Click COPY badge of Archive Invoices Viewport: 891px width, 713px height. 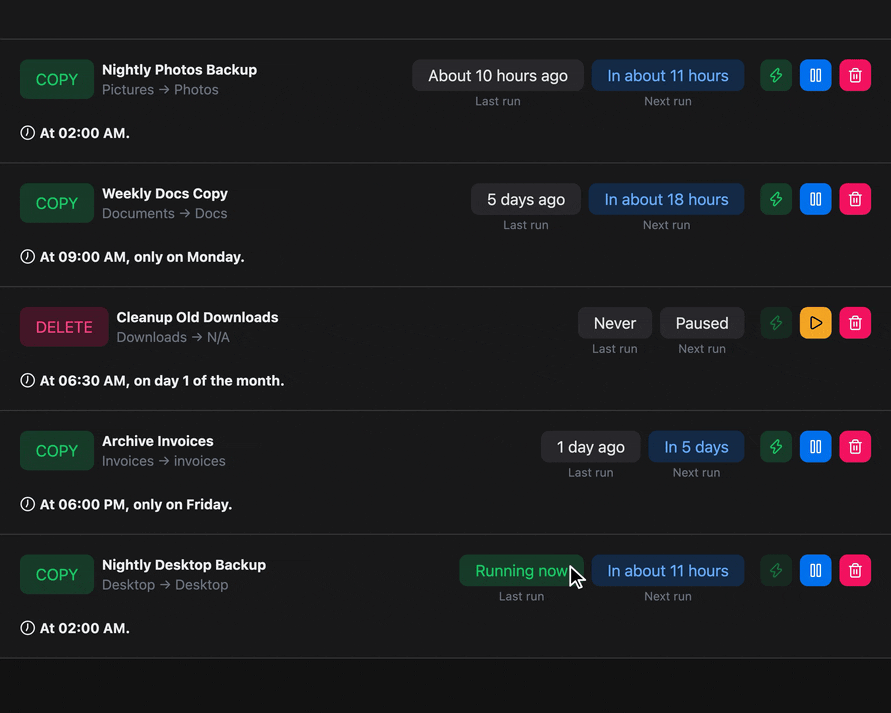tap(57, 451)
